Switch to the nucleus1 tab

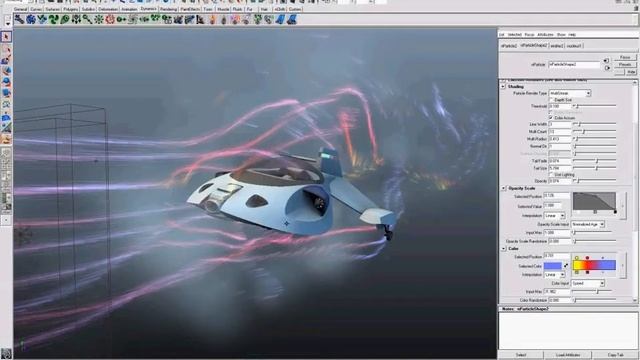tap(574, 46)
